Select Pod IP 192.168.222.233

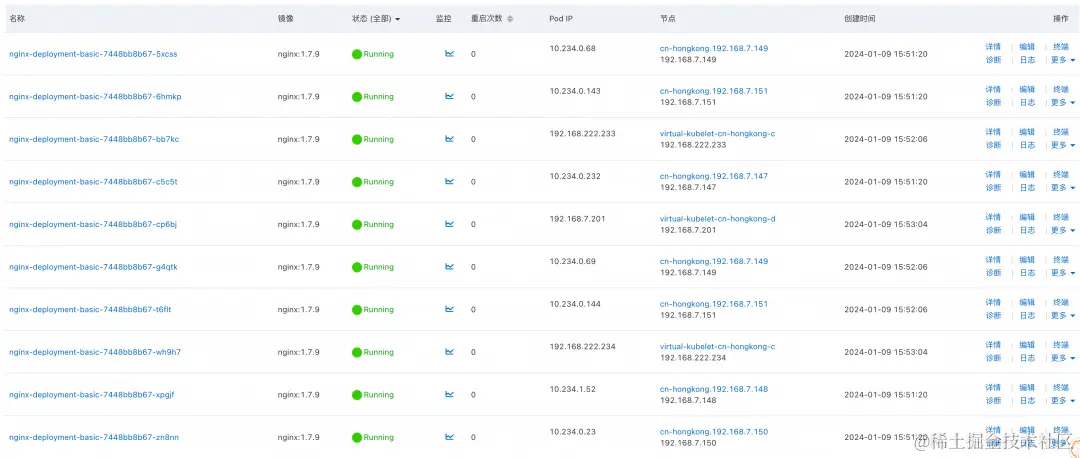582,134
